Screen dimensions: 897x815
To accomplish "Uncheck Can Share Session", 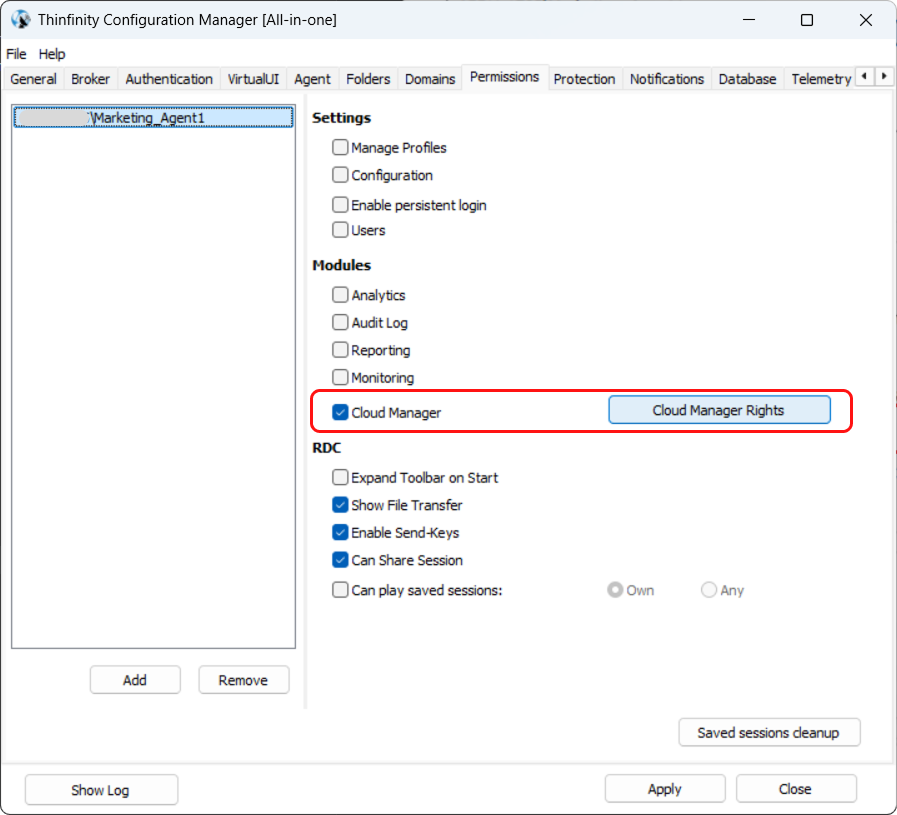I will (x=340, y=559).
